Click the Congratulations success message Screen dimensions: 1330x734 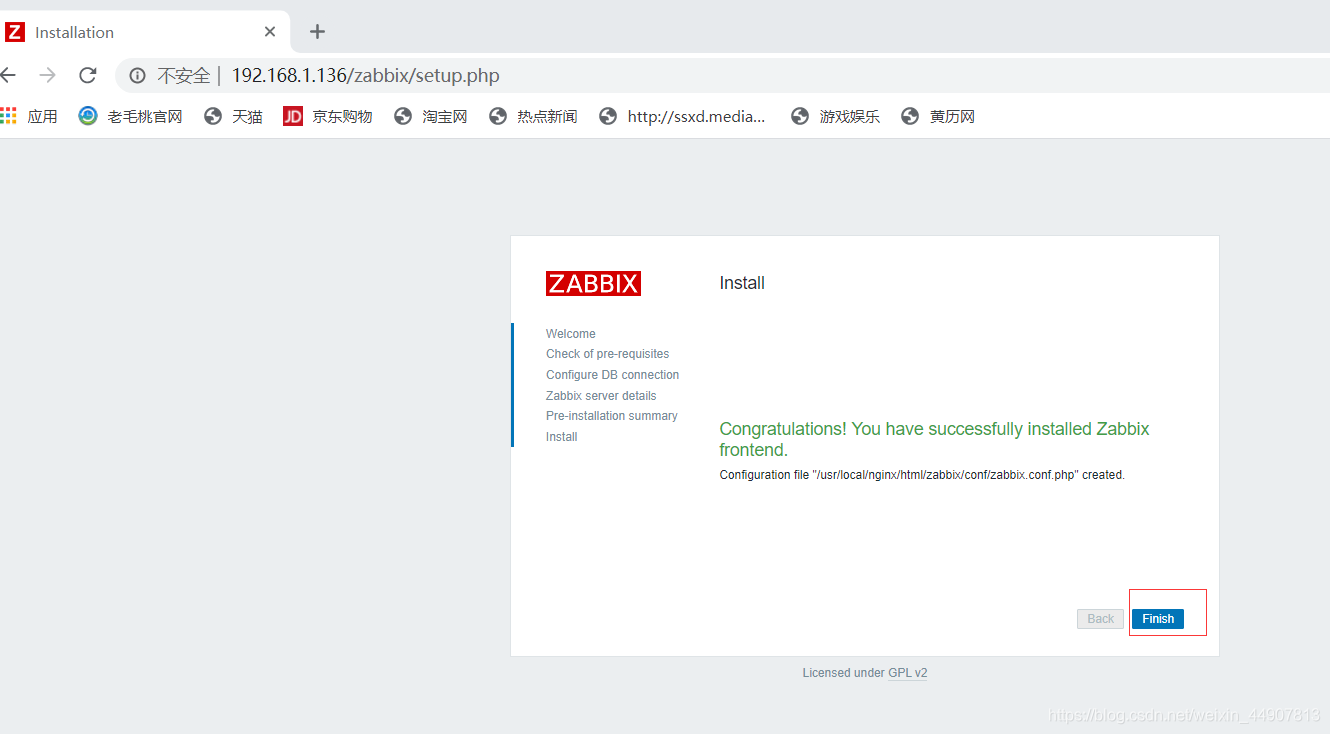coord(934,439)
